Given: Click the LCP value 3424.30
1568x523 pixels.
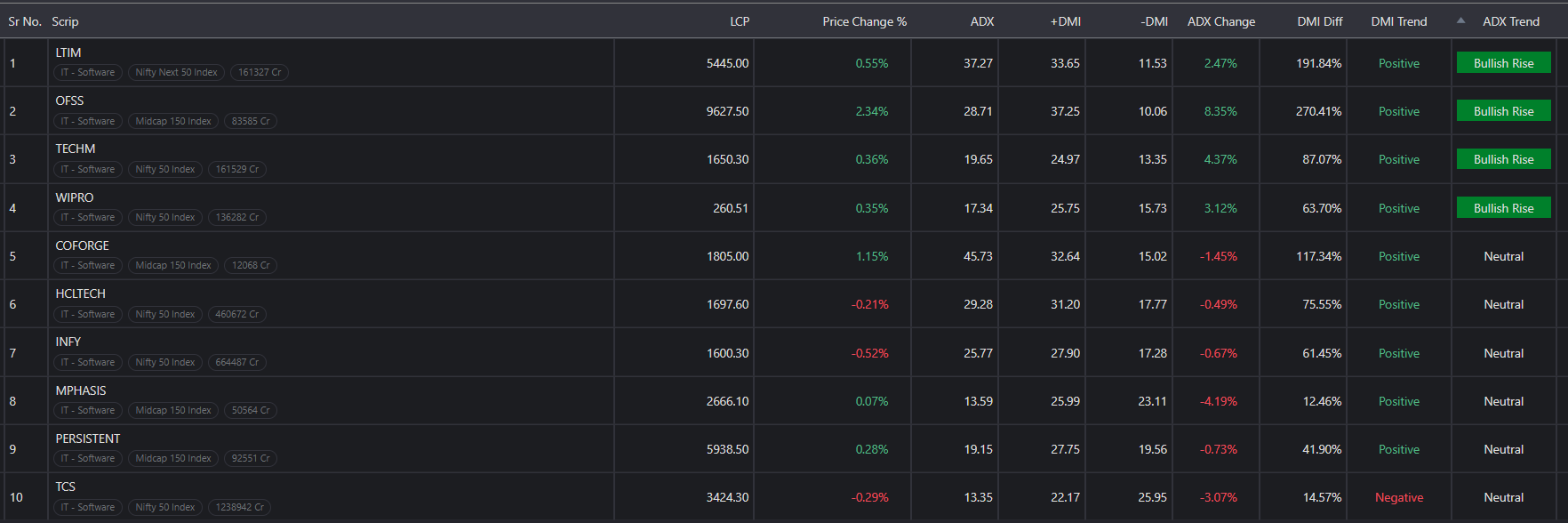Looking at the screenshot, I should [x=728, y=497].
